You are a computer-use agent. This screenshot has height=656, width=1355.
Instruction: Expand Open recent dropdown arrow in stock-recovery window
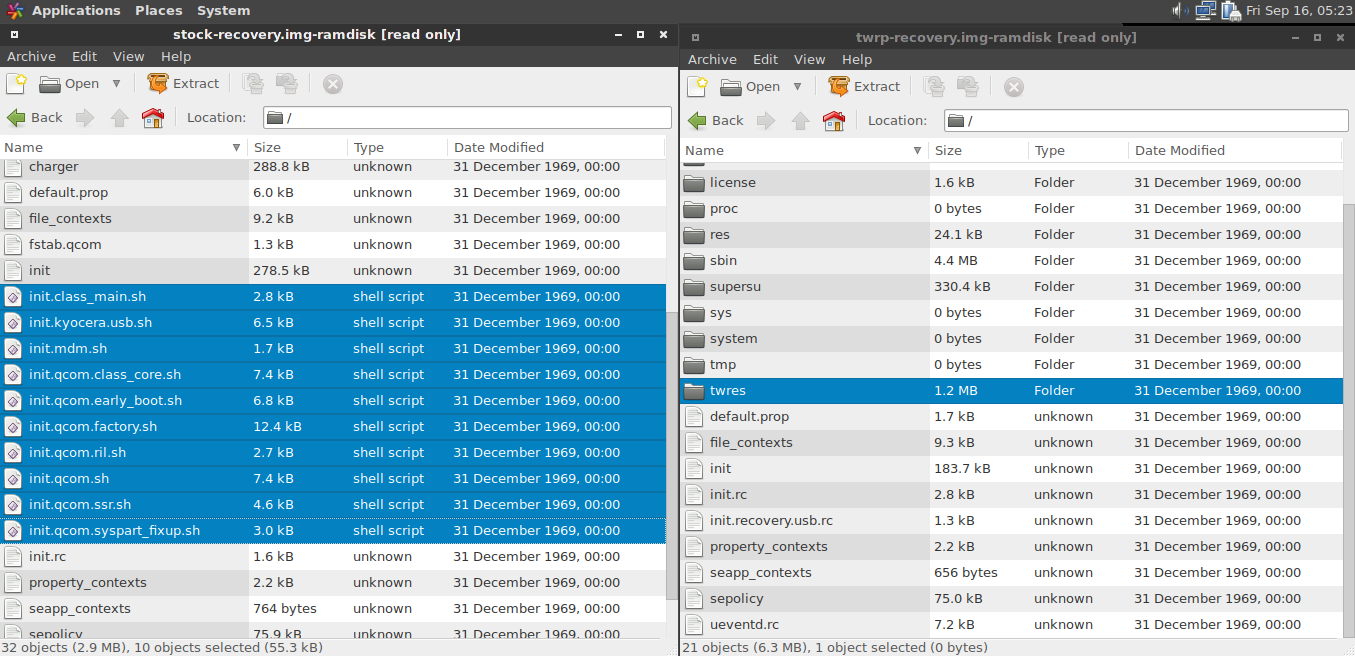coord(116,84)
